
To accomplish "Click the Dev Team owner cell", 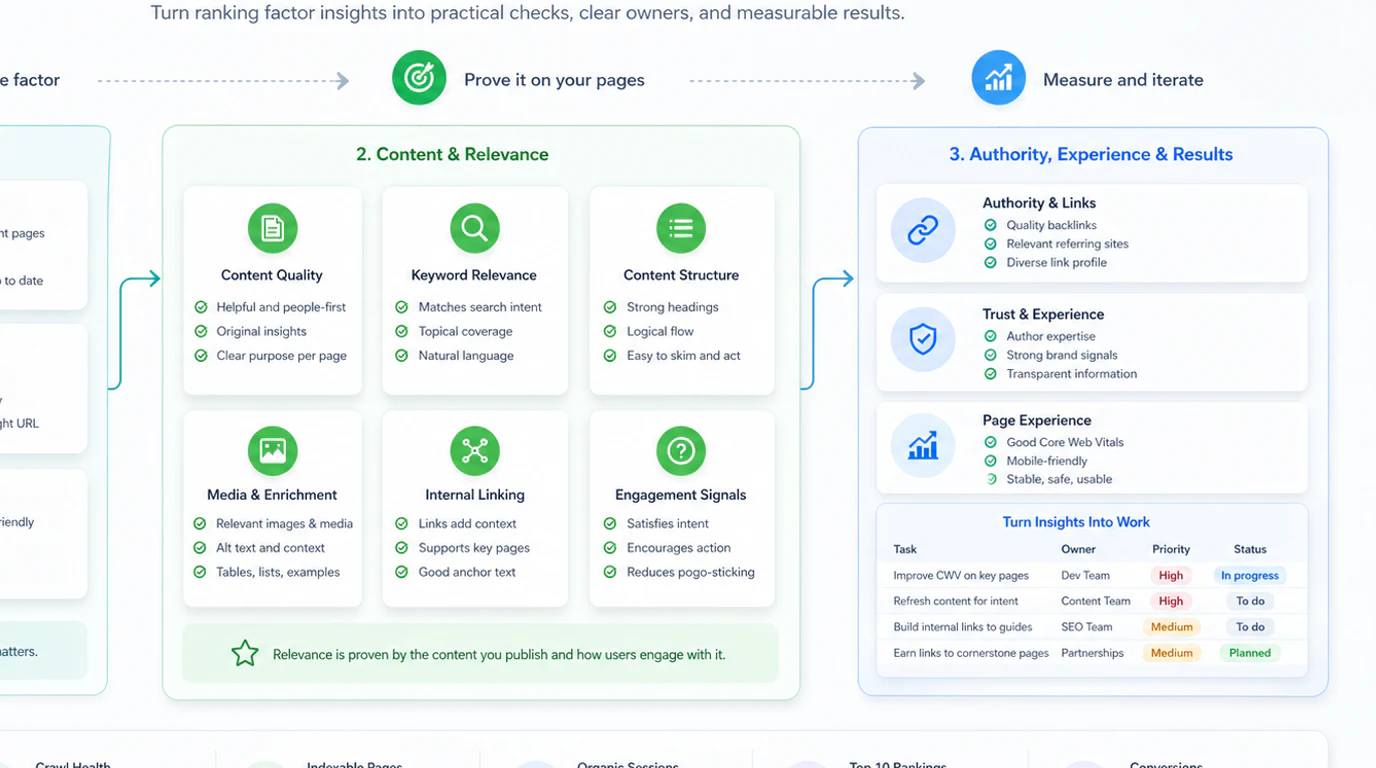I will click(x=1085, y=575).
